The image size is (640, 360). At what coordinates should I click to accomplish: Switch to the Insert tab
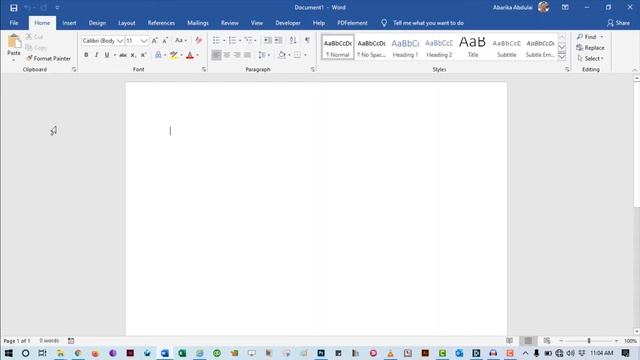tap(69, 23)
